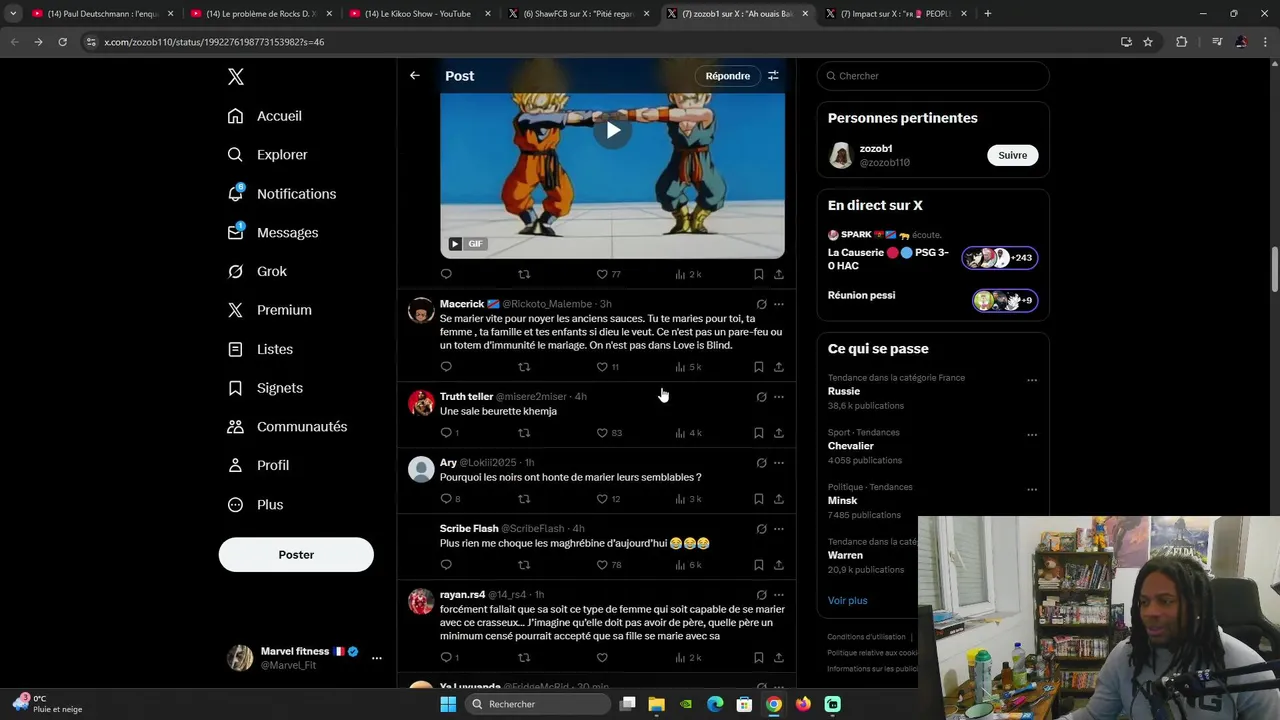1280x720 pixels.
Task: Switch to the Le Kikoo Show YouTube tab
Action: click(418, 14)
